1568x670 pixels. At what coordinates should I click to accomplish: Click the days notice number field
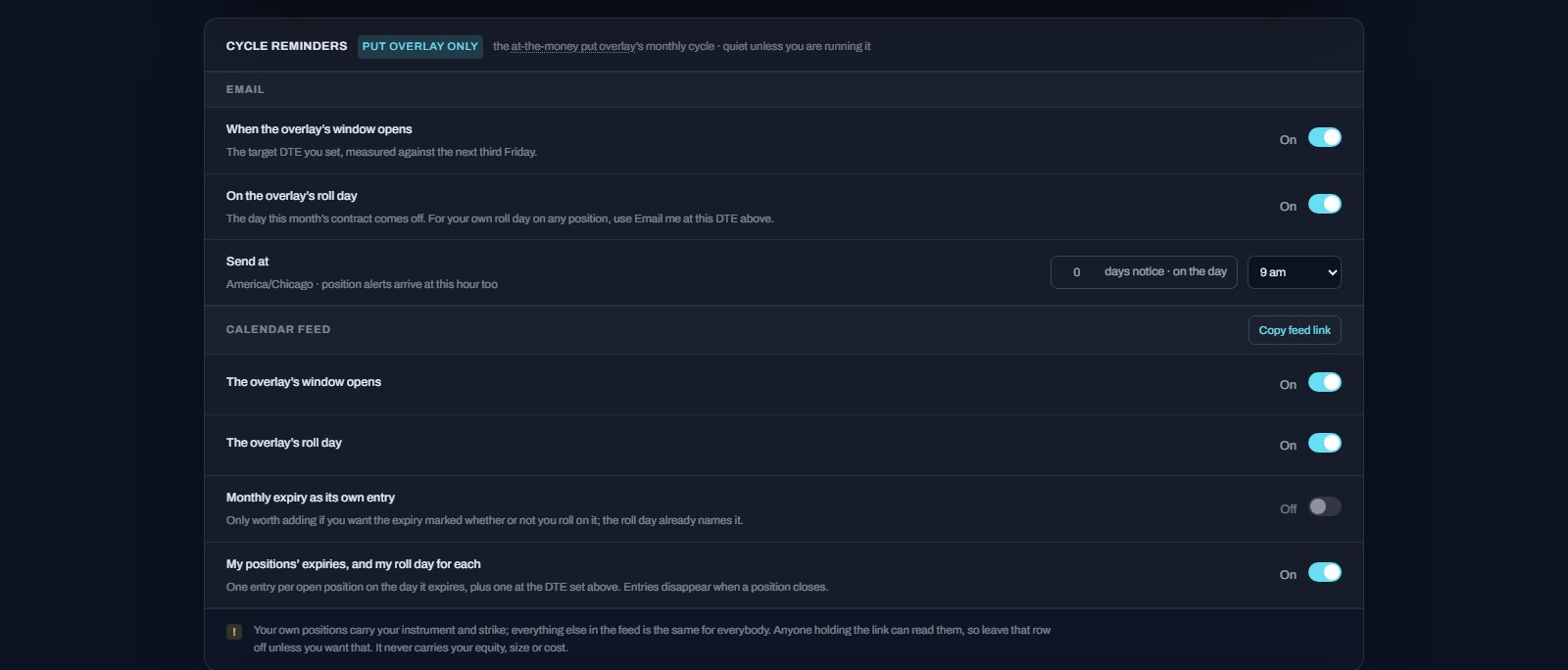click(x=1076, y=272)
